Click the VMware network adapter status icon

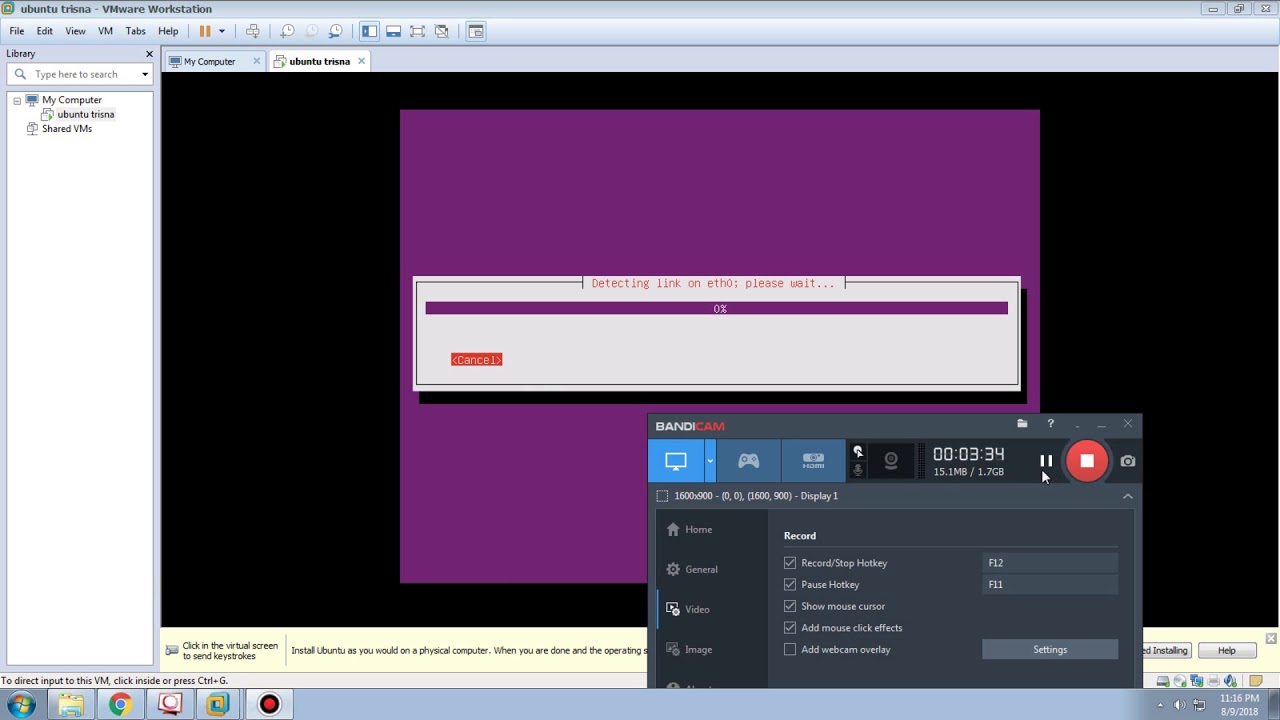tap(1197, 682)
